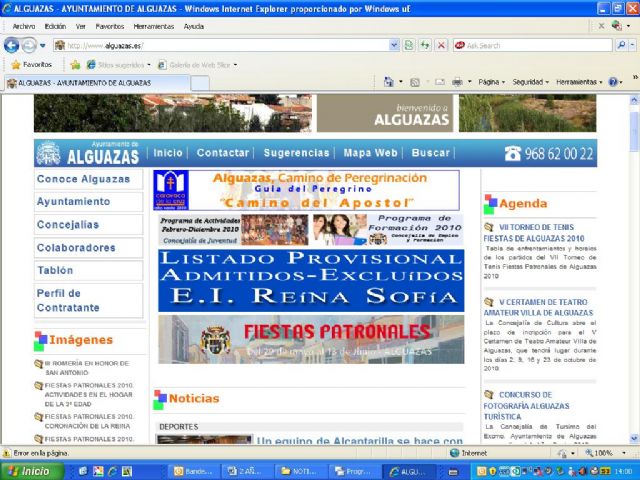Open the Página dropdown menu
Image resolution: width=640 pixels, height=480 pixels.
click(490, 82)
